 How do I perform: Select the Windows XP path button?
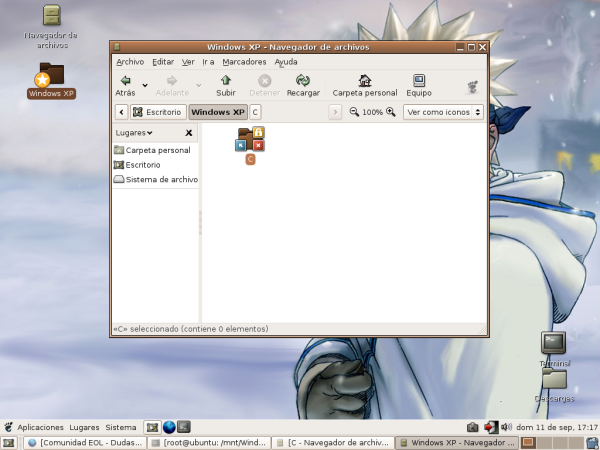tap(218, 112)
